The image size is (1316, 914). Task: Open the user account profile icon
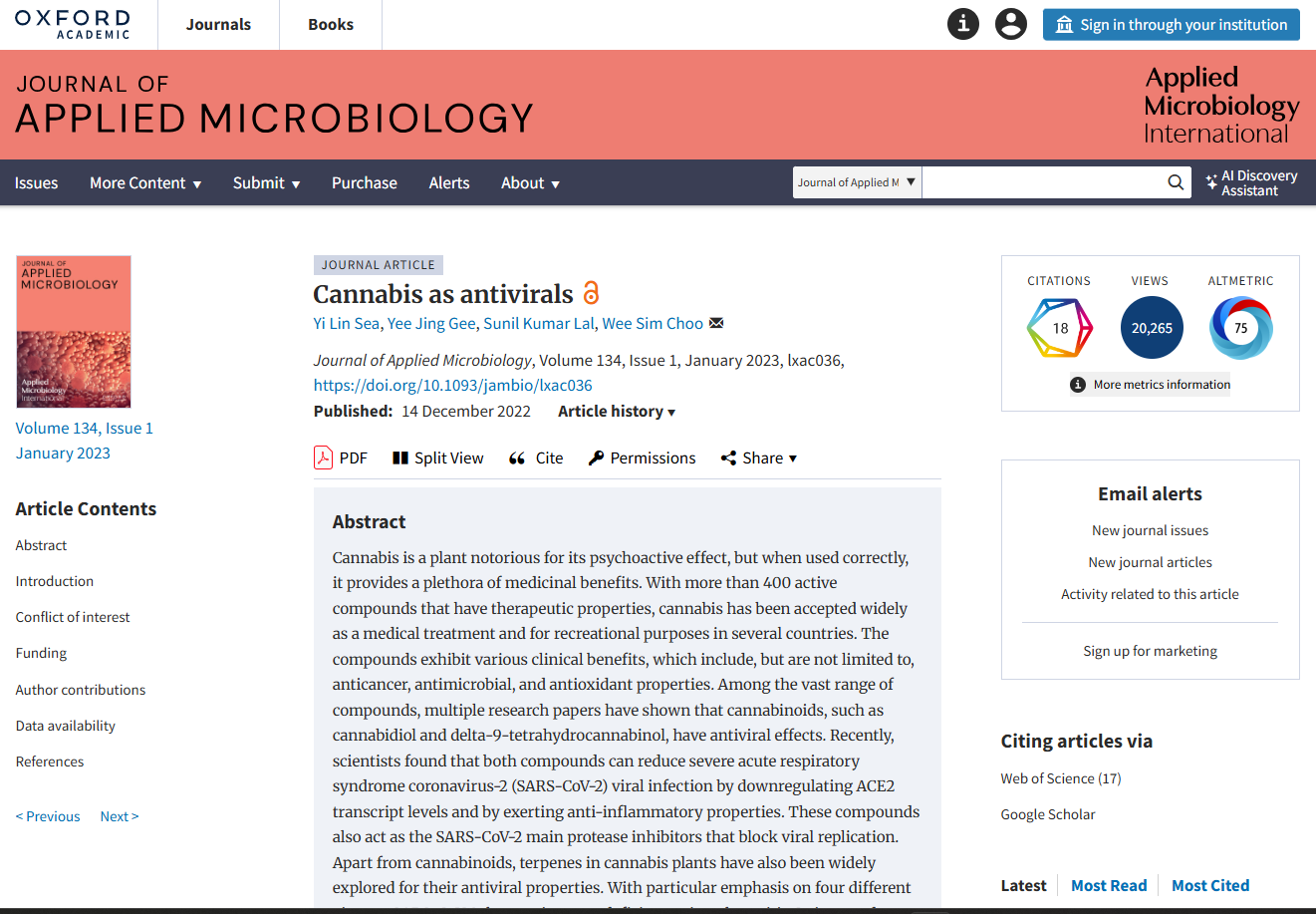tap(1010, 24)
